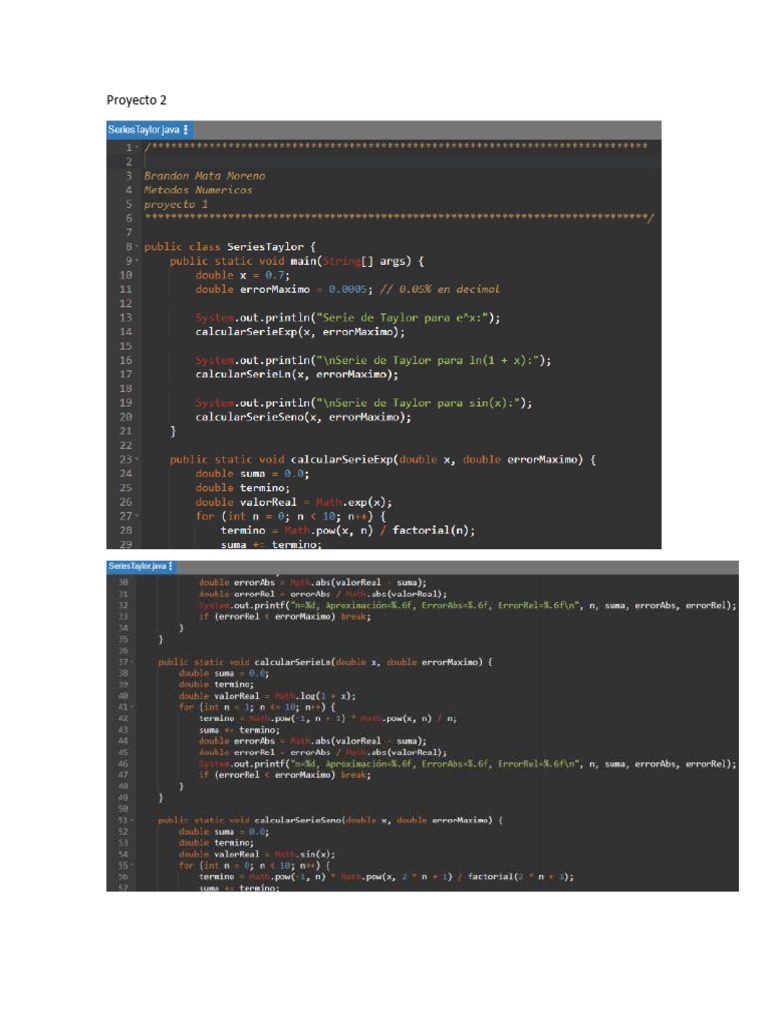Click the '// 0.05% en decimal' comment

(440, 289)
